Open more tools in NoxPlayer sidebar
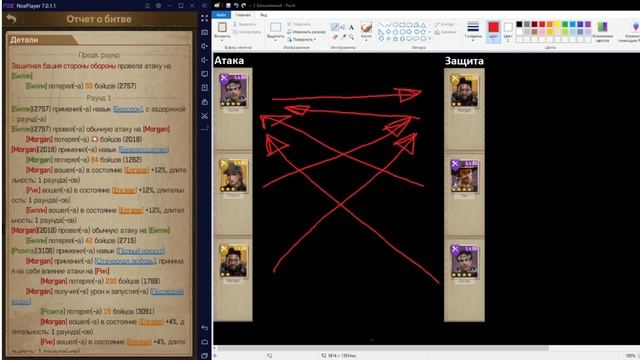The width and height of the screenshot is (640, 360). (x=204, y=129)
